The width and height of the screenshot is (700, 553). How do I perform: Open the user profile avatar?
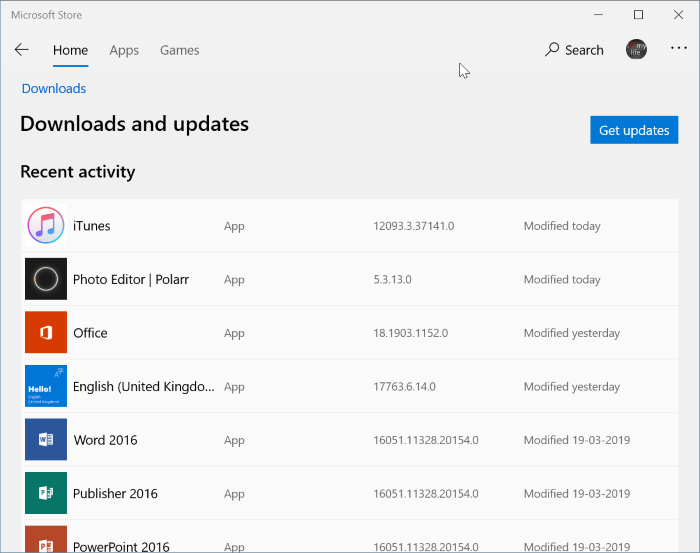(636, 50)
